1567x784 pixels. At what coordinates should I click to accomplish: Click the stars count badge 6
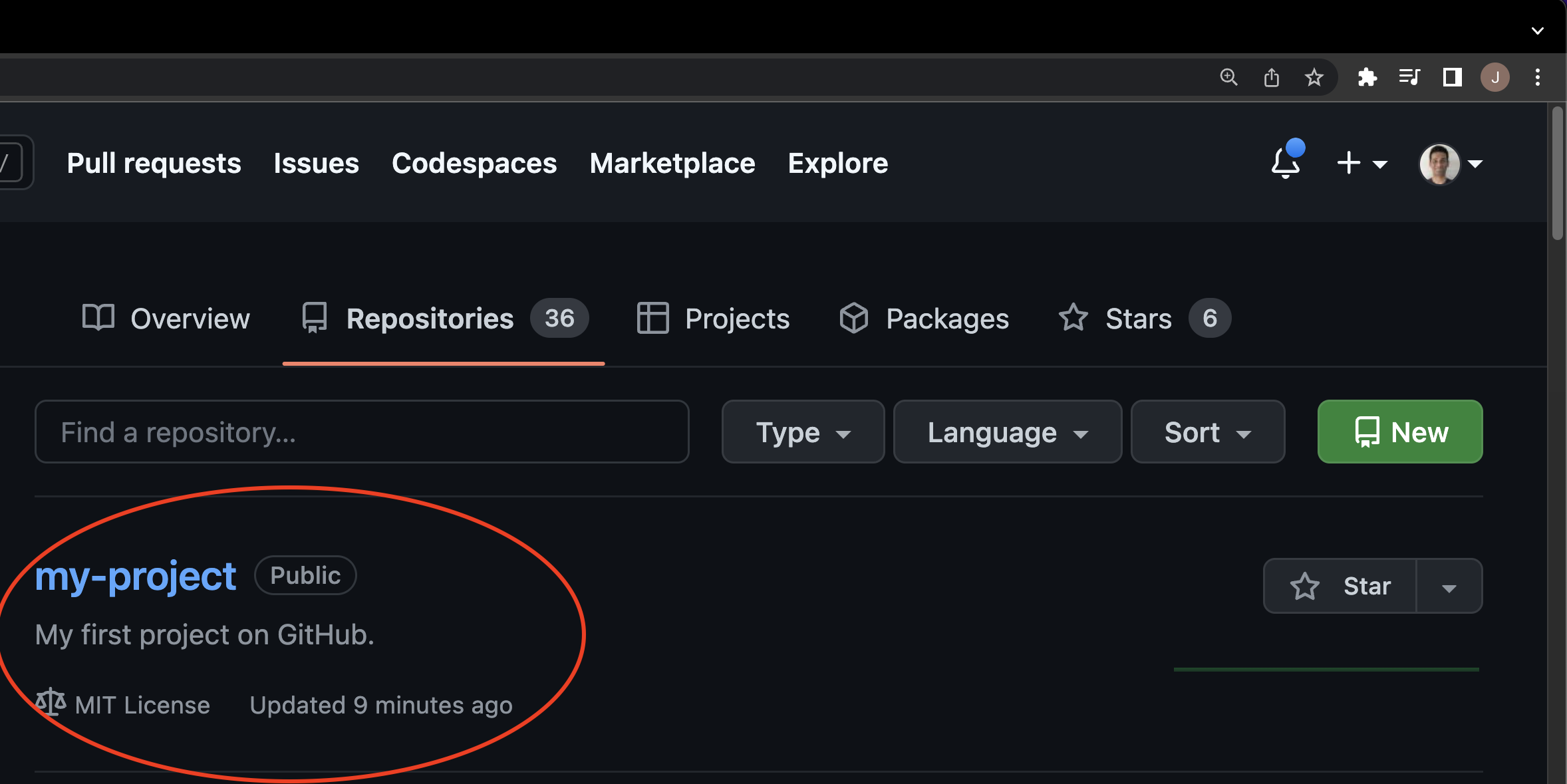[1210, 318]
